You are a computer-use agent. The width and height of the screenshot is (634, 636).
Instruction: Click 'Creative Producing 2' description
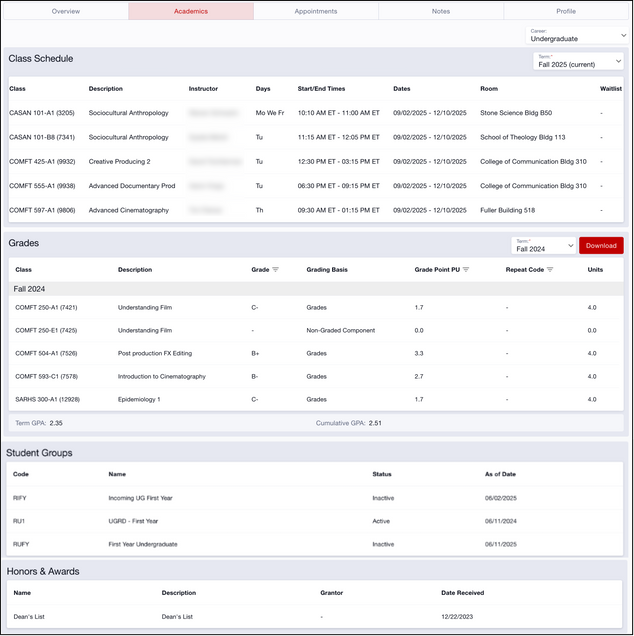click(x=119, y=162)
